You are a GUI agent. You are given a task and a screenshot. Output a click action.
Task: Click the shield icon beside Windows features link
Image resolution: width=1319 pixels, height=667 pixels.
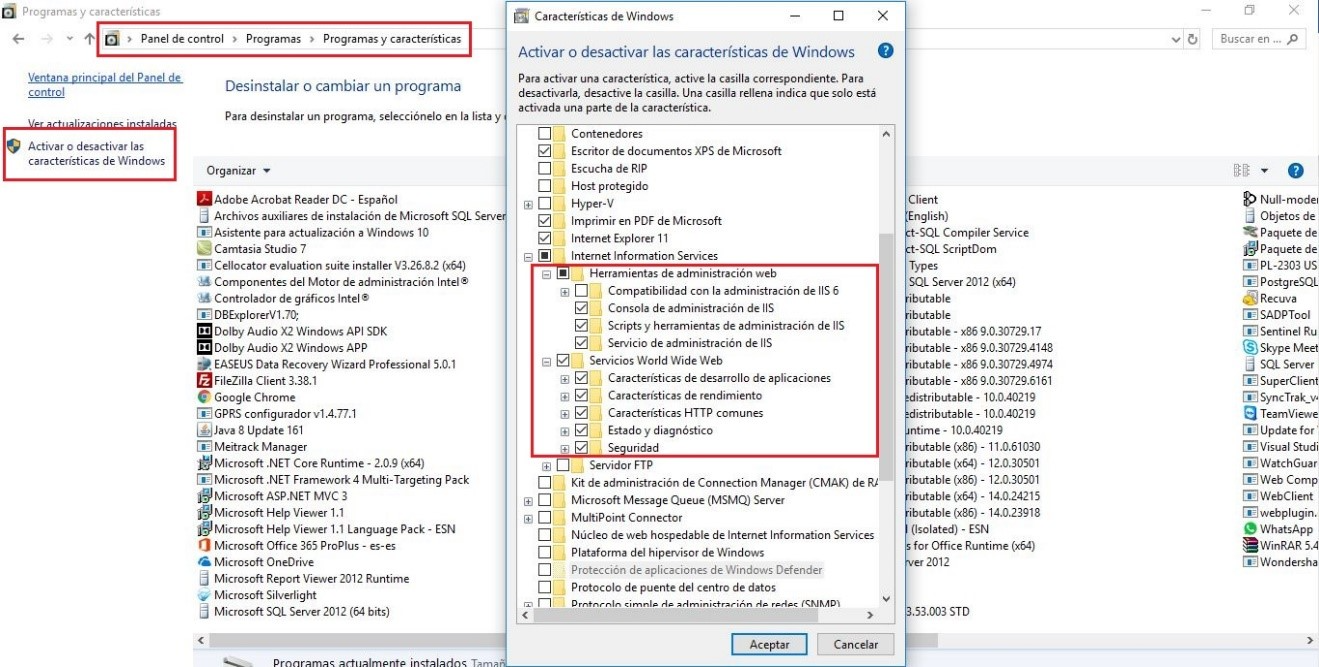pyautogui.click(x=14, y=146)
